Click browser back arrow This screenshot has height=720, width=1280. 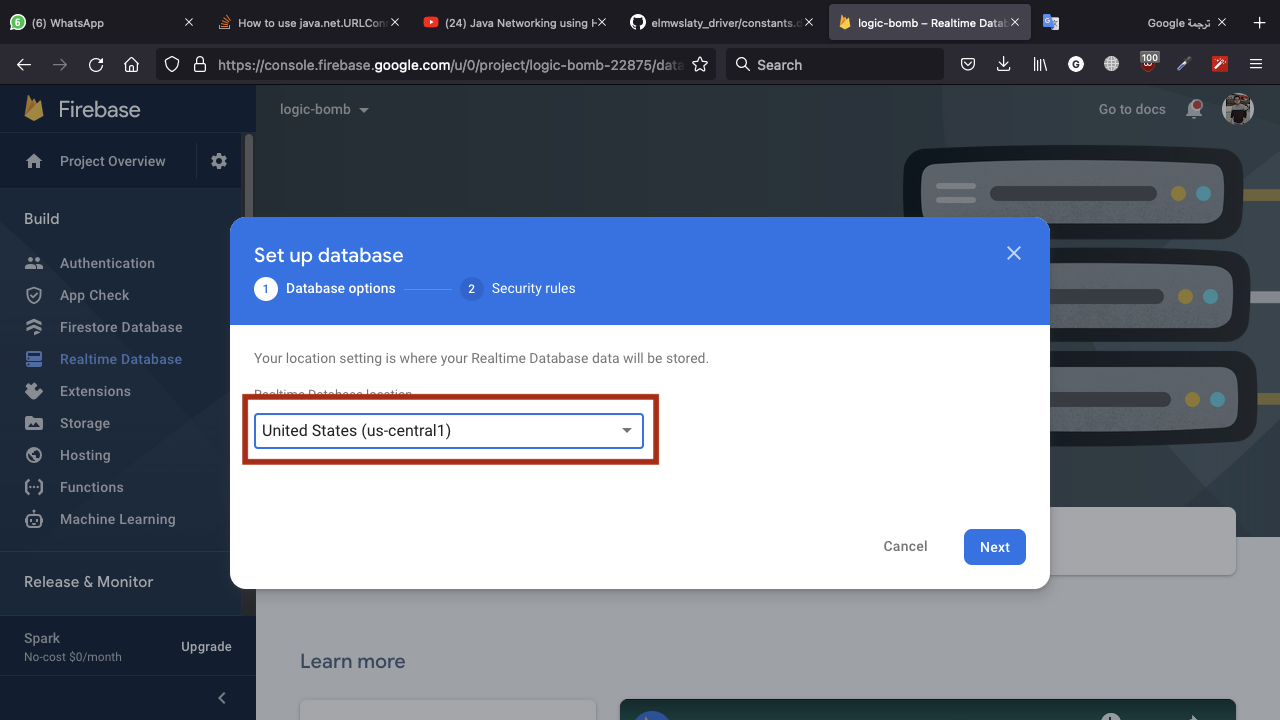24,64
